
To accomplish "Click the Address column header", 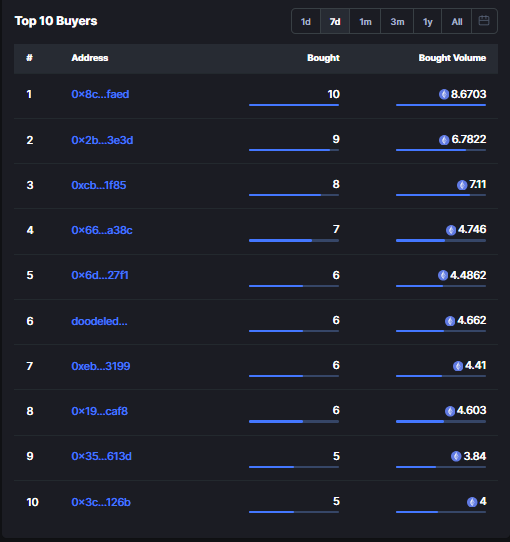I will (90, 58).
